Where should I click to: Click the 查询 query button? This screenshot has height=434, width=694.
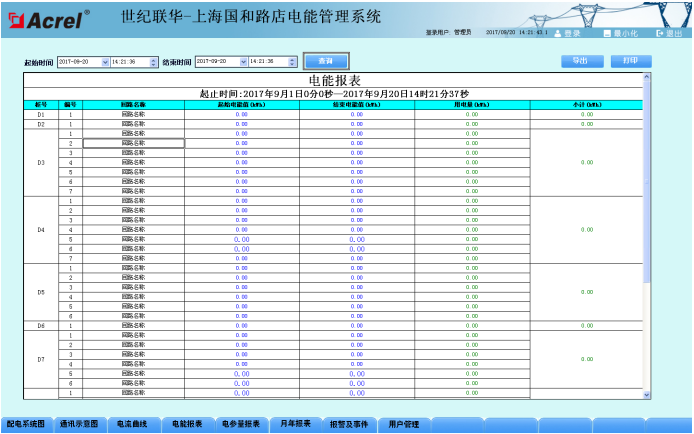point(325,61)
